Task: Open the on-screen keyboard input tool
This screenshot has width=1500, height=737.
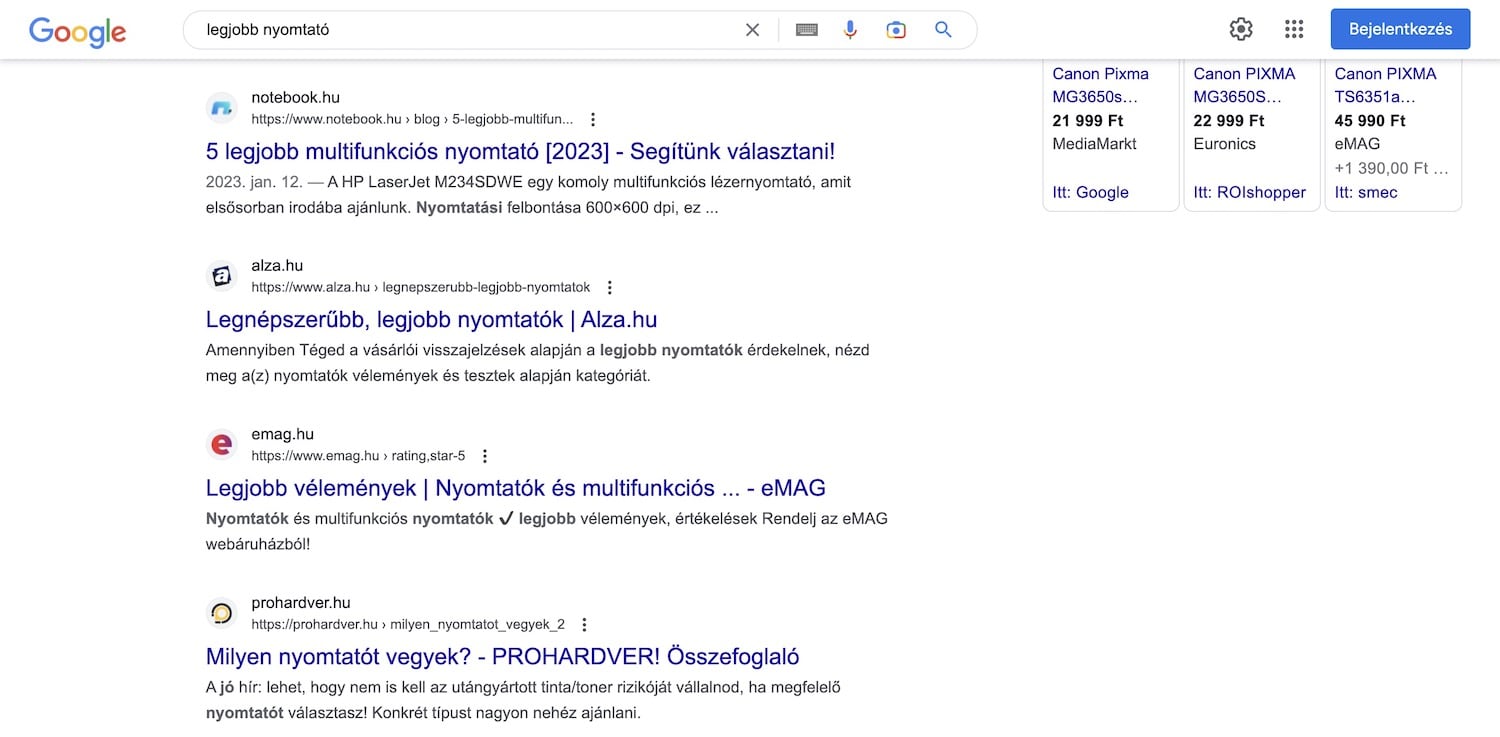Action: [x=807, y=30]
